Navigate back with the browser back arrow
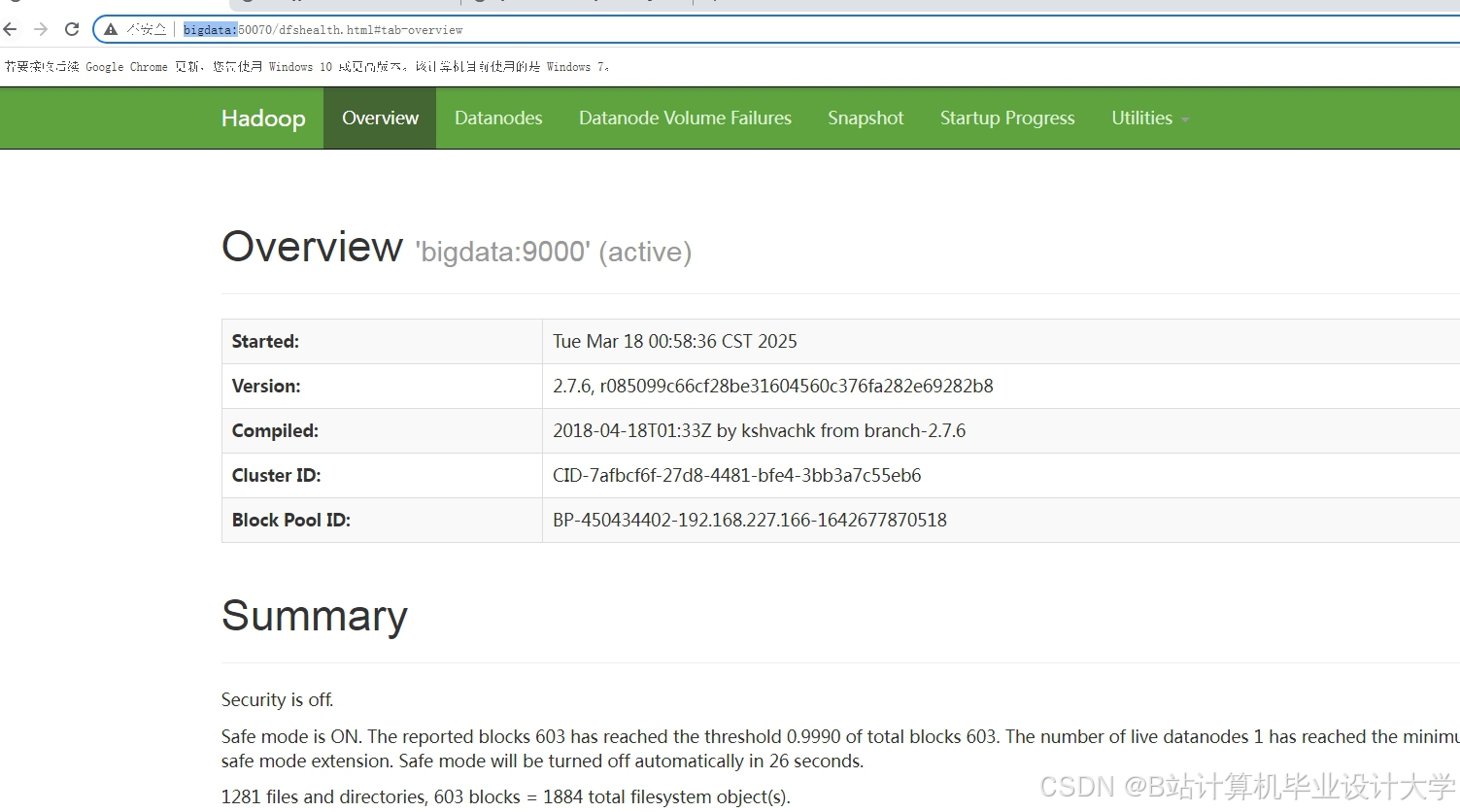Viewport: 1460px width, 812px height. click(10, 29)
